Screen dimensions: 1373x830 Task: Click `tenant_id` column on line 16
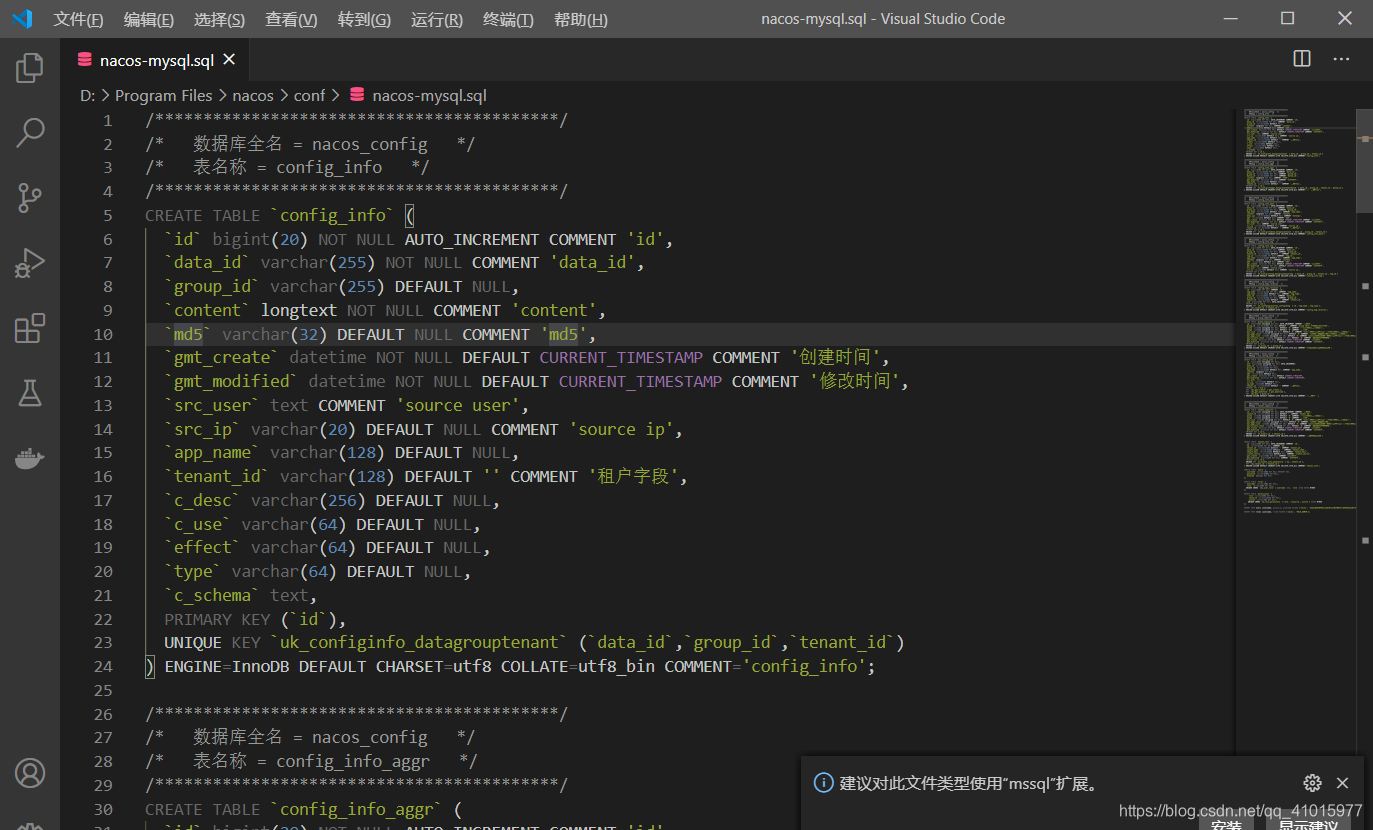tap(217, 476)
